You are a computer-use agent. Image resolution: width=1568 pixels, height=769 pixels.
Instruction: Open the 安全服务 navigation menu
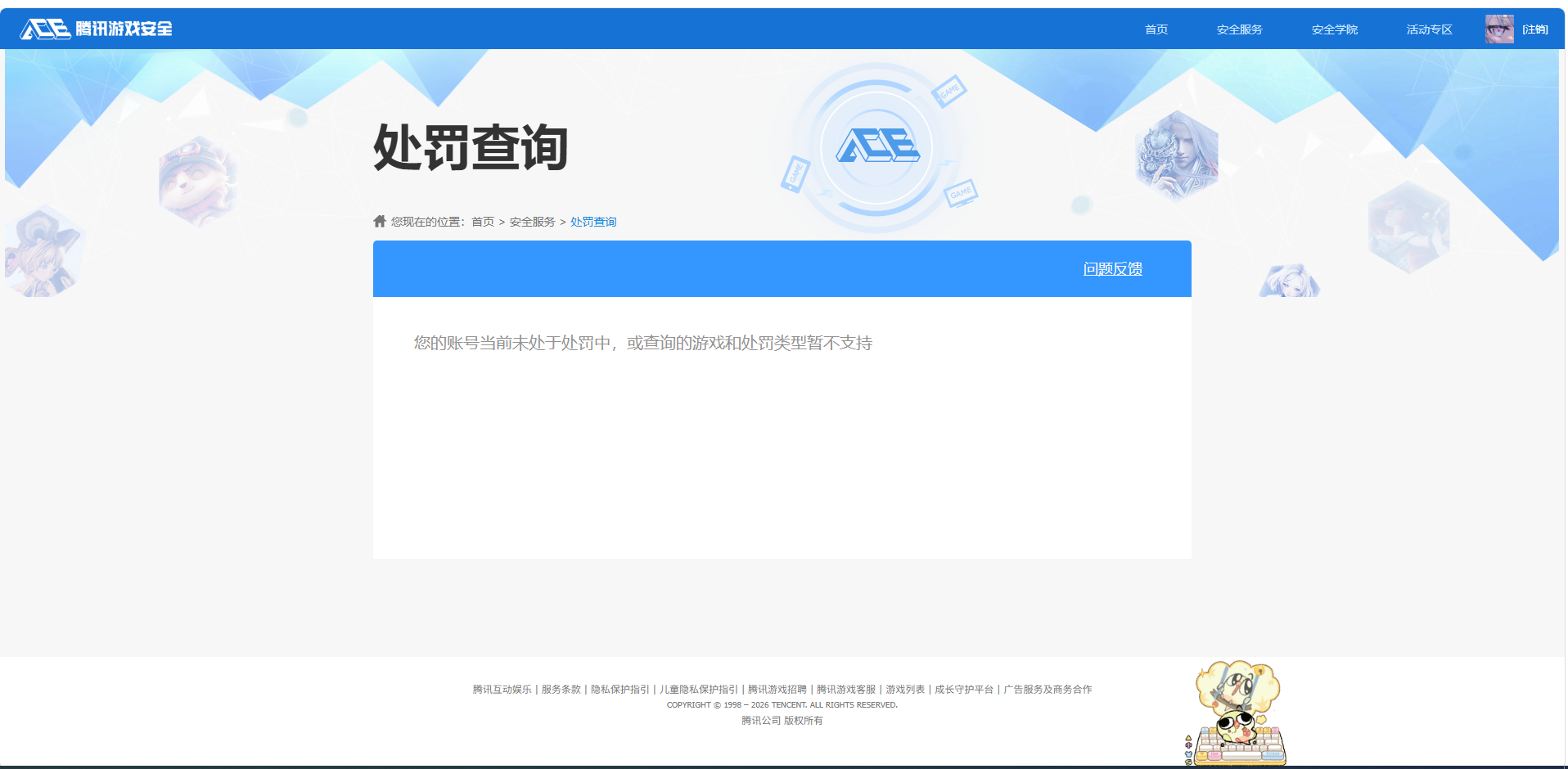[x=1240, y=29]
